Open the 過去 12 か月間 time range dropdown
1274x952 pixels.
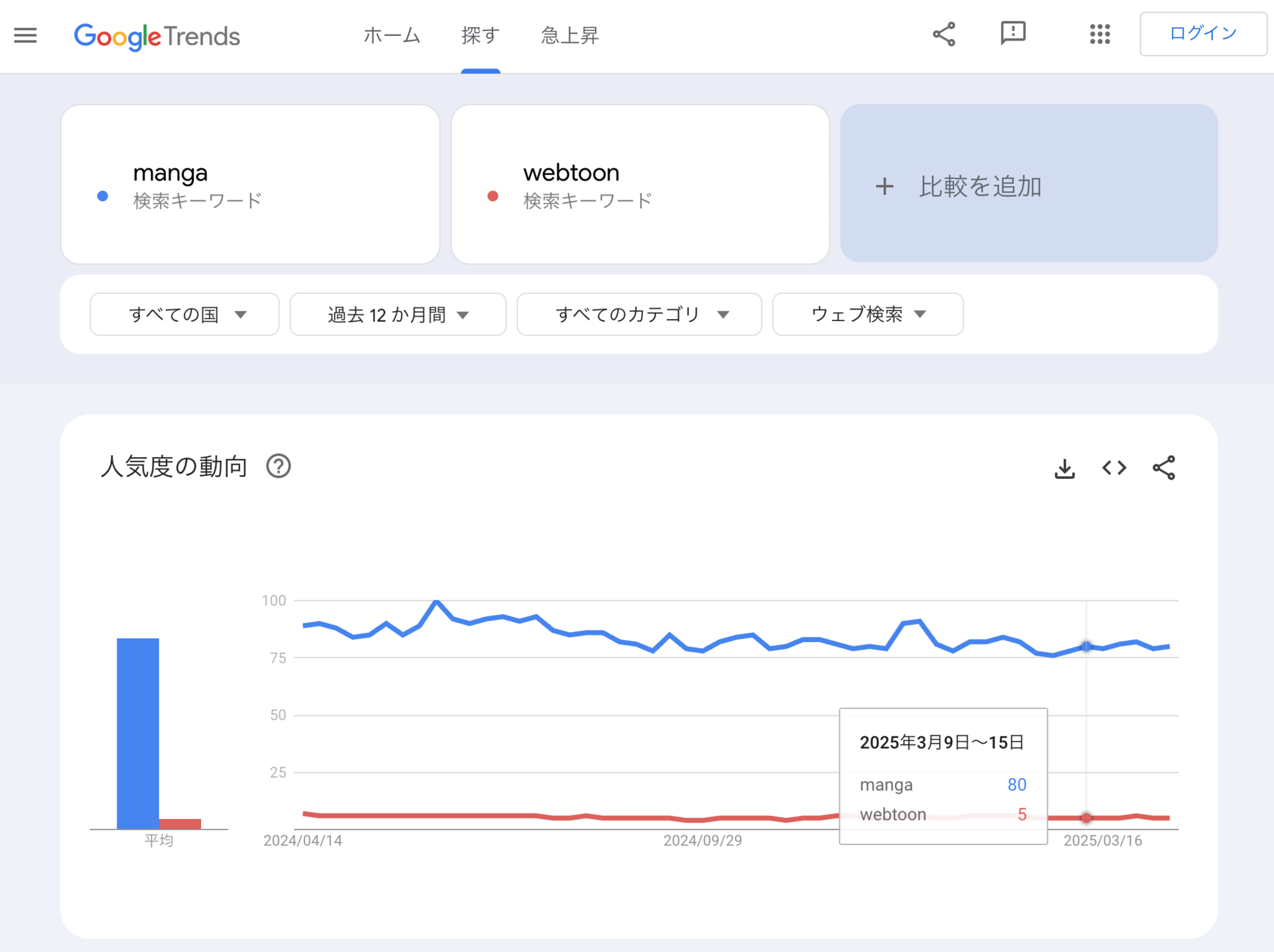pos(397,314)
